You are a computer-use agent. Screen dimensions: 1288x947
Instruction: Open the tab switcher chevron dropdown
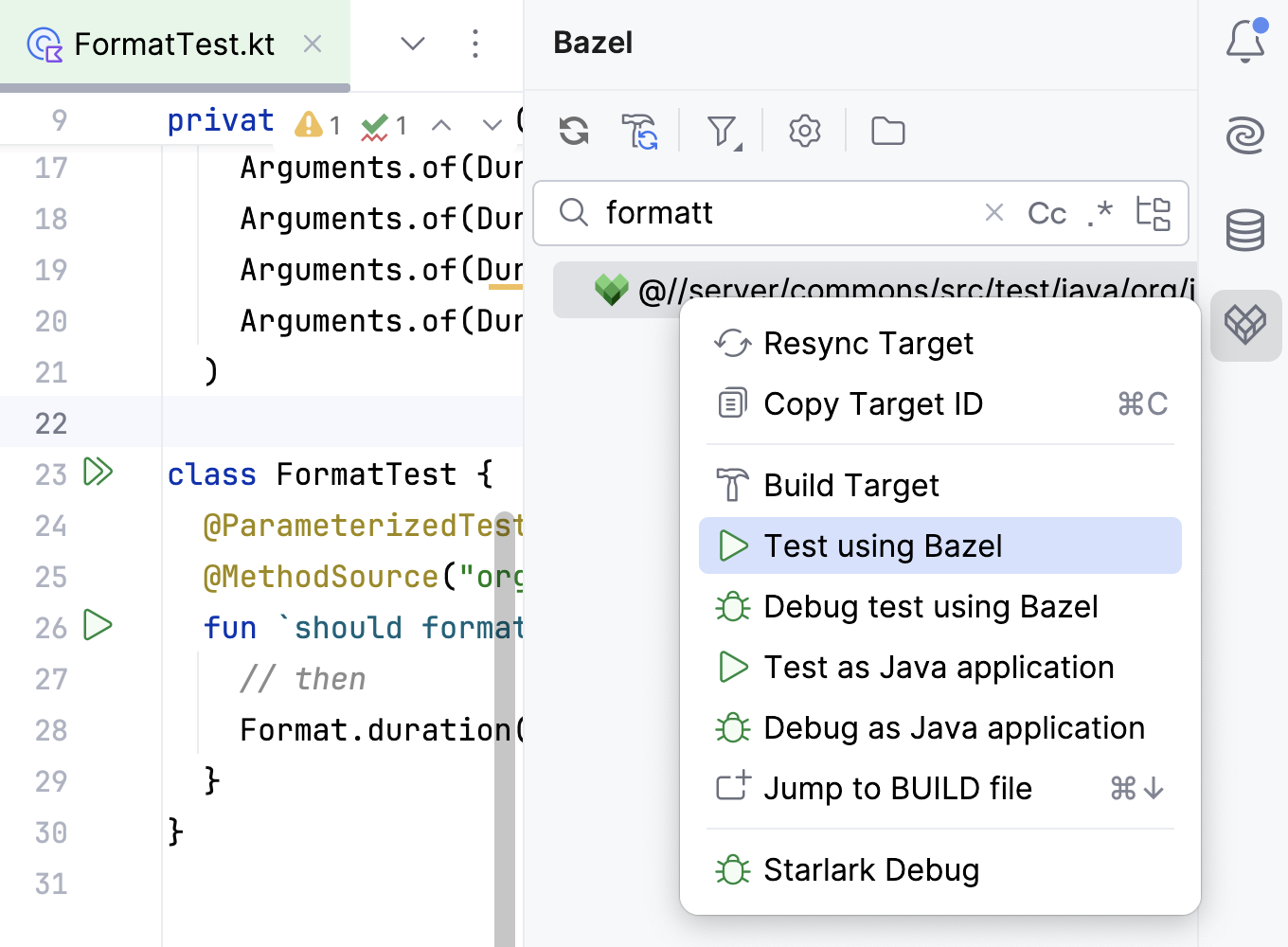(412, 44)
